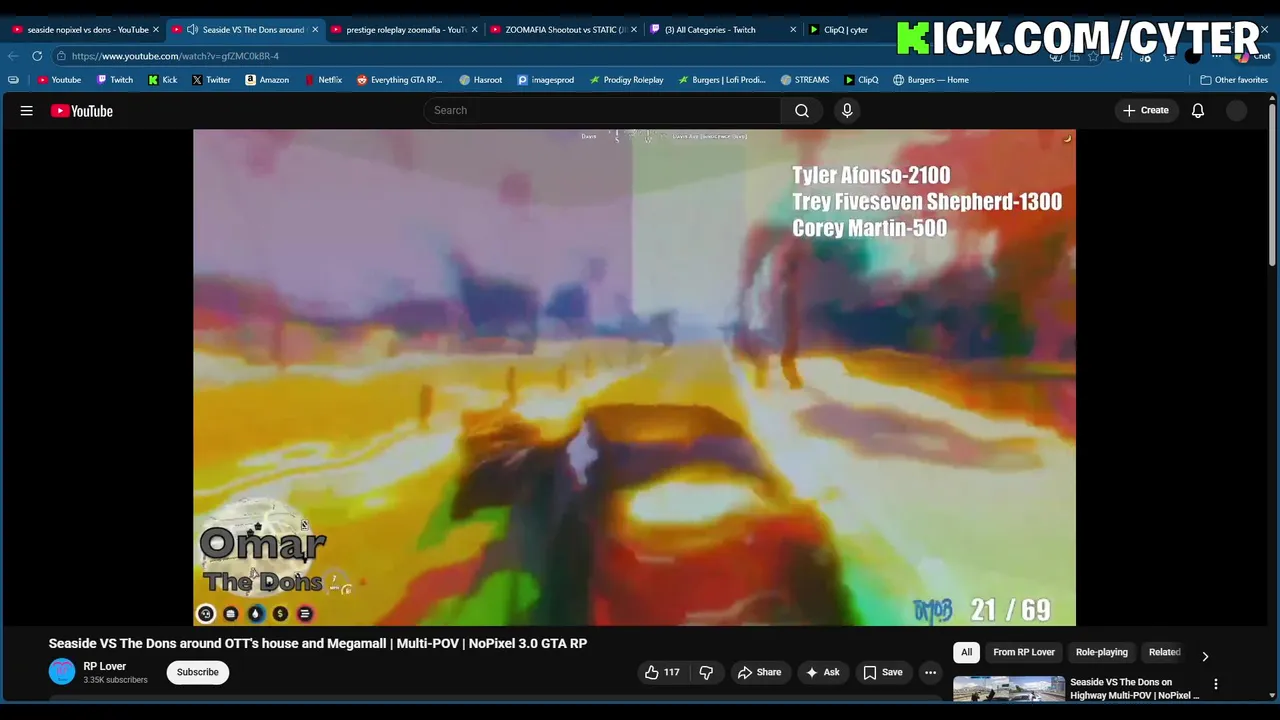Open the Amazon bookmark
Image resolution: width=1280 pixels, height=720 pixels.
pyautogui.click(x=267, y=80)
